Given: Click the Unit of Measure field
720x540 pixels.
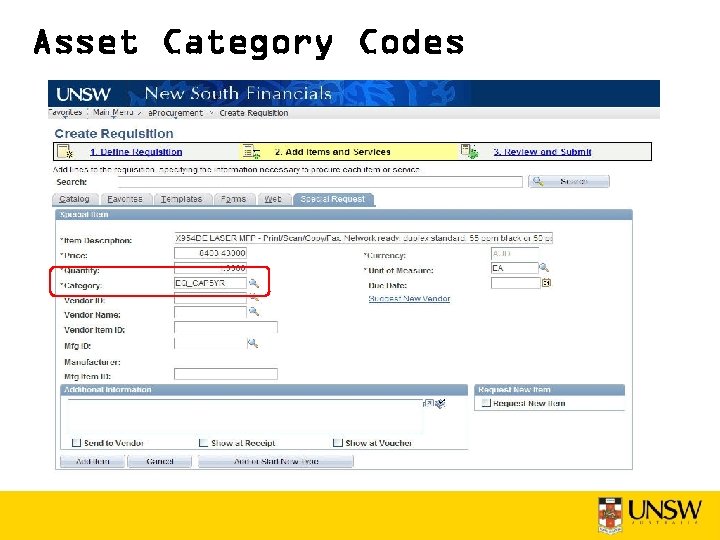Looking at the screenshot, I should [514, 268].
